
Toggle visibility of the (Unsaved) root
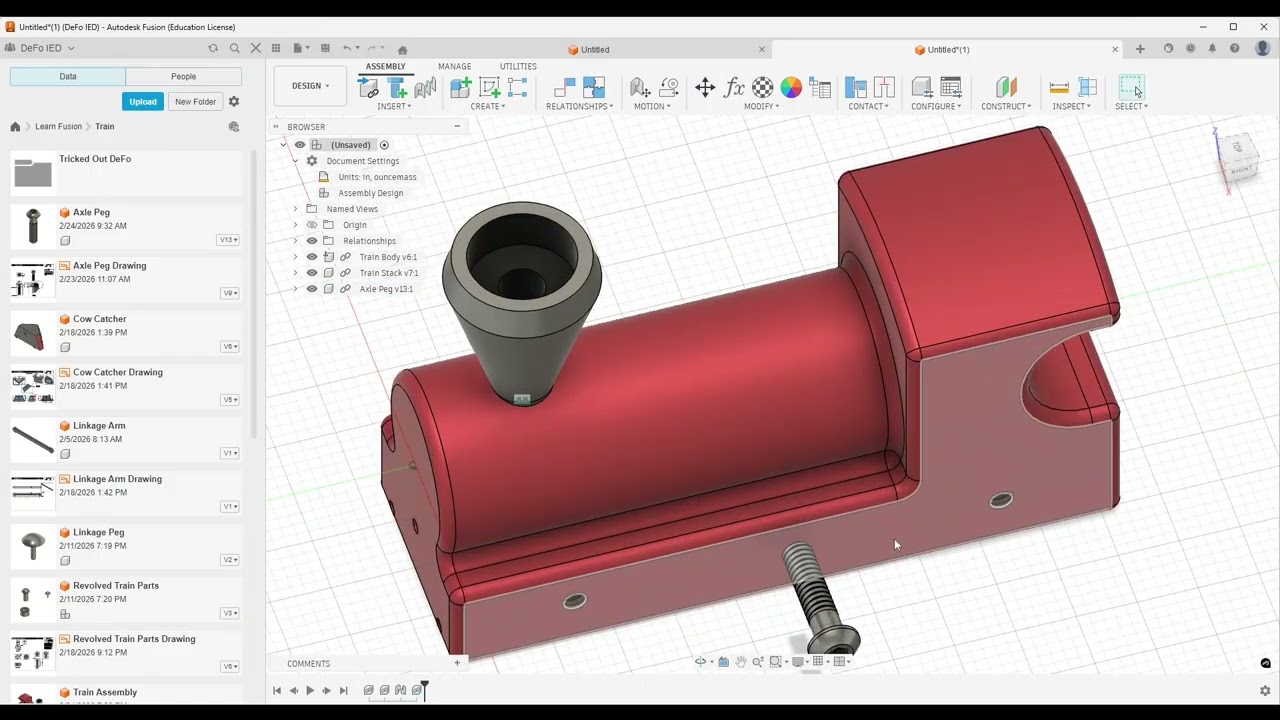(300, 145)
